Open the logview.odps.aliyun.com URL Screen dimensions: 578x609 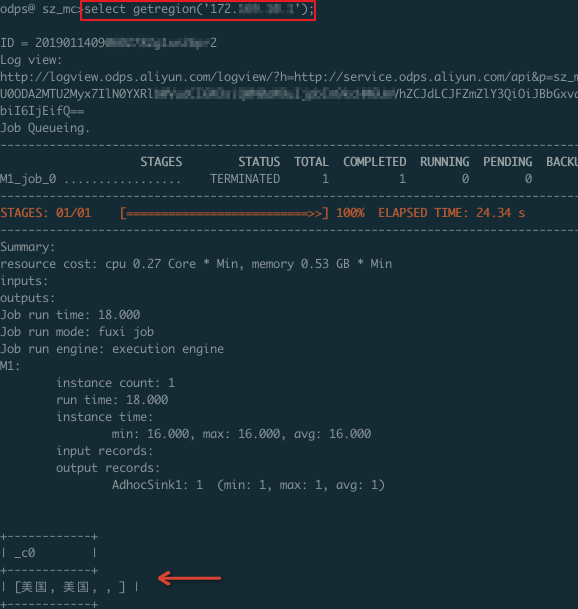[289, 77]
